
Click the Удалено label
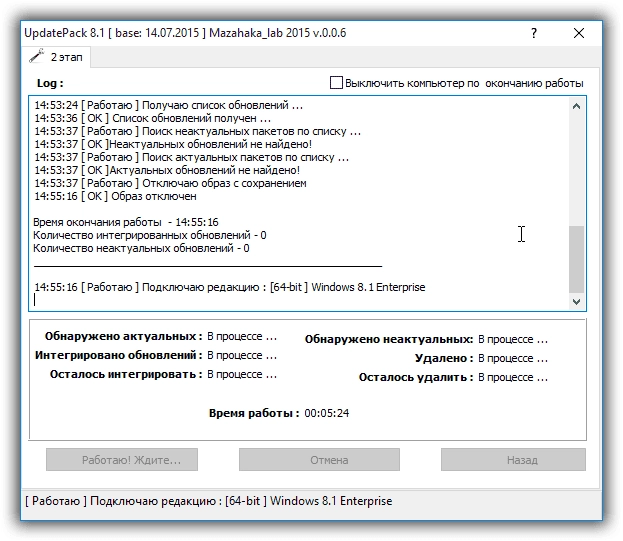click(x=444, y=358)
